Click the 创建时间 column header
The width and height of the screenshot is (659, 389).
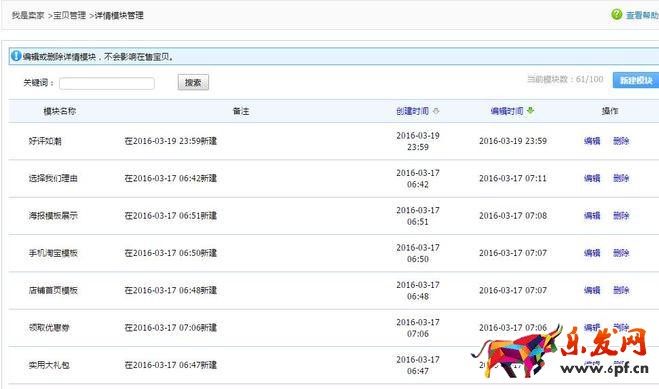click(412, 111)
